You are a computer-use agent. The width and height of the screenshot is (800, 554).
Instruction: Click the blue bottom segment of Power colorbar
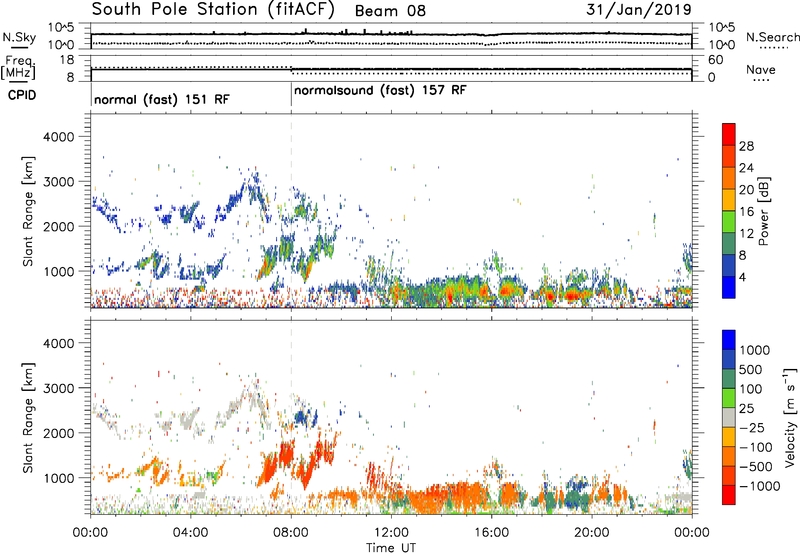tap(729, 287)
